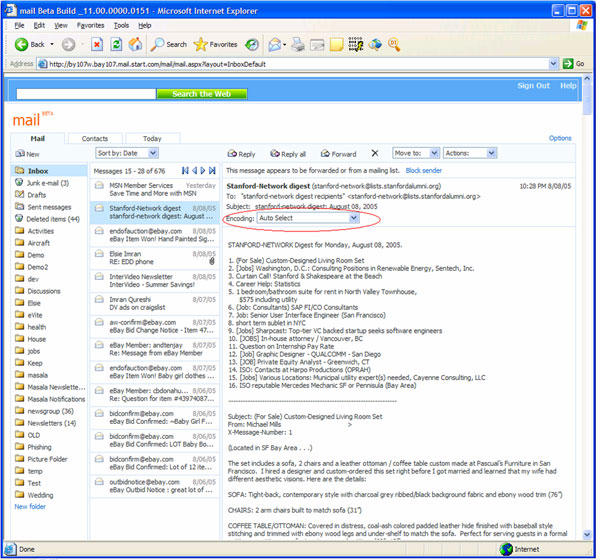Open the Inbox folder
This screenshot has width=600, height=560.
(x=49, y=171)
